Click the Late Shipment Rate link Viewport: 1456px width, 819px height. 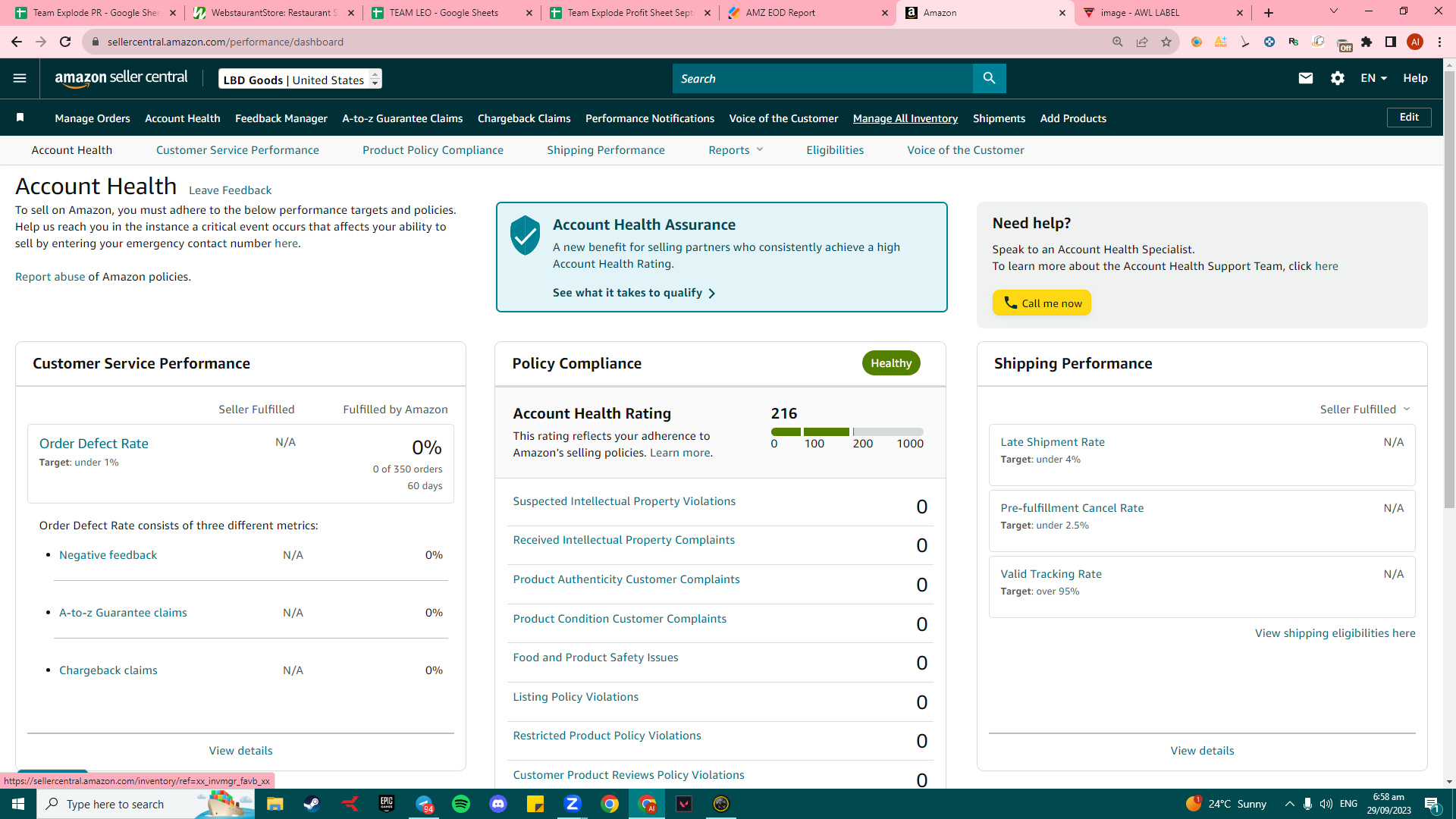click(x=1053, y=442)
